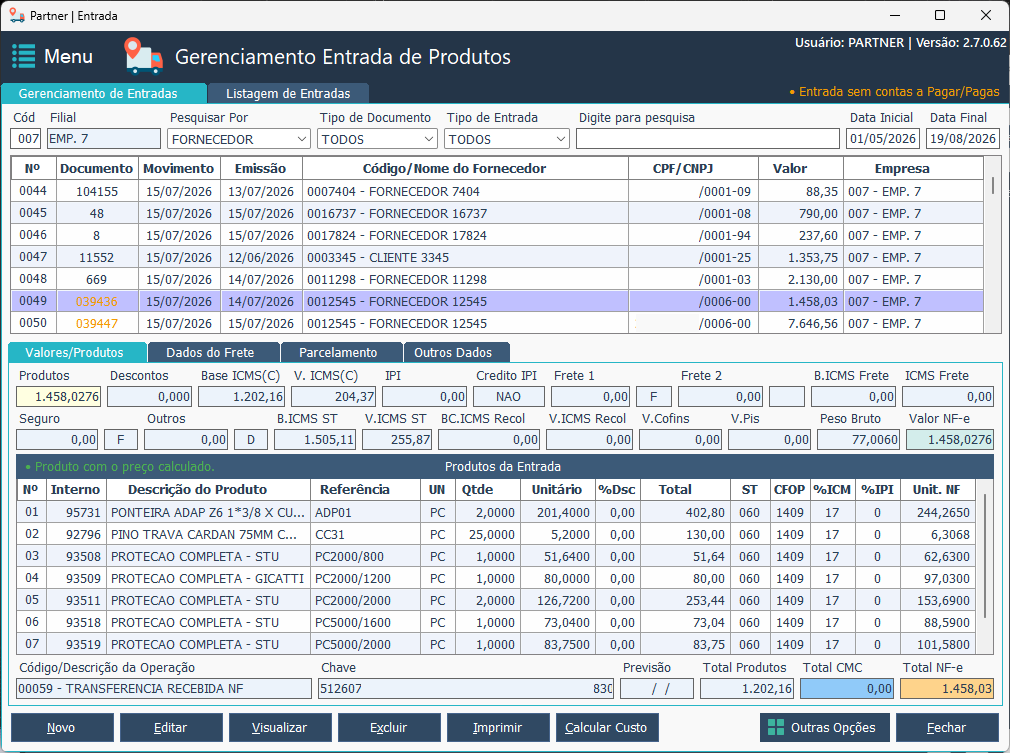Select entry row CLIENTE 3345
The height and width of the screenshot is (753, 1010).
click(497, 257)
